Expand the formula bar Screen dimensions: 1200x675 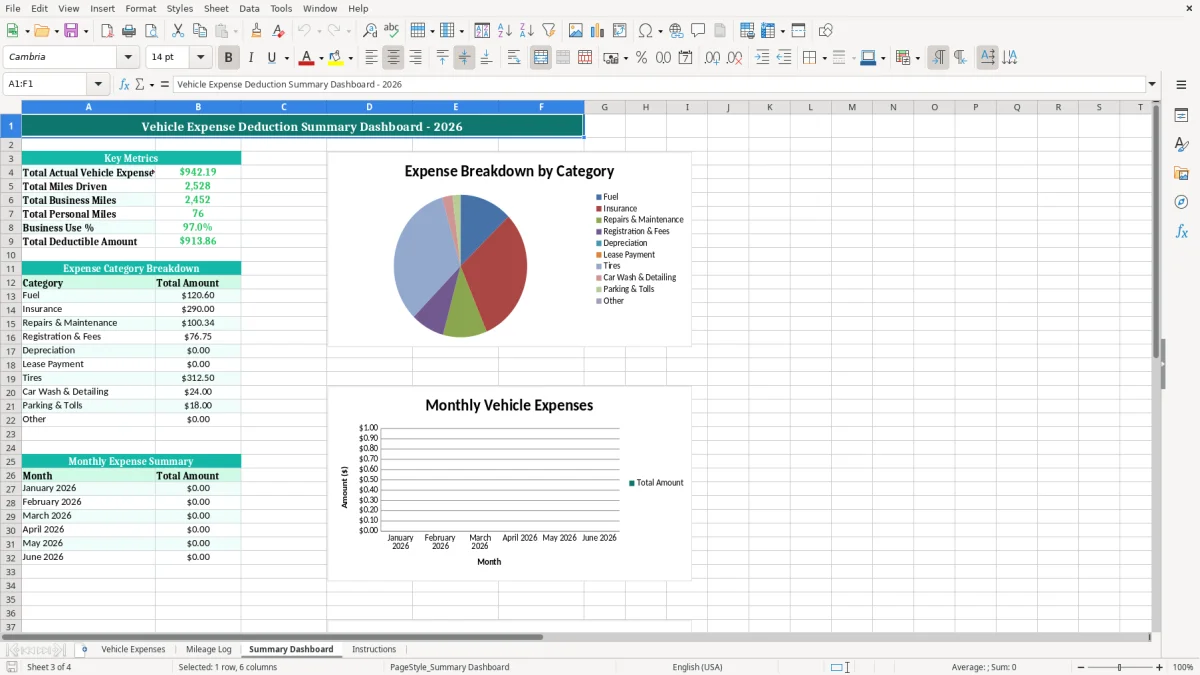tap(1152, 85)
